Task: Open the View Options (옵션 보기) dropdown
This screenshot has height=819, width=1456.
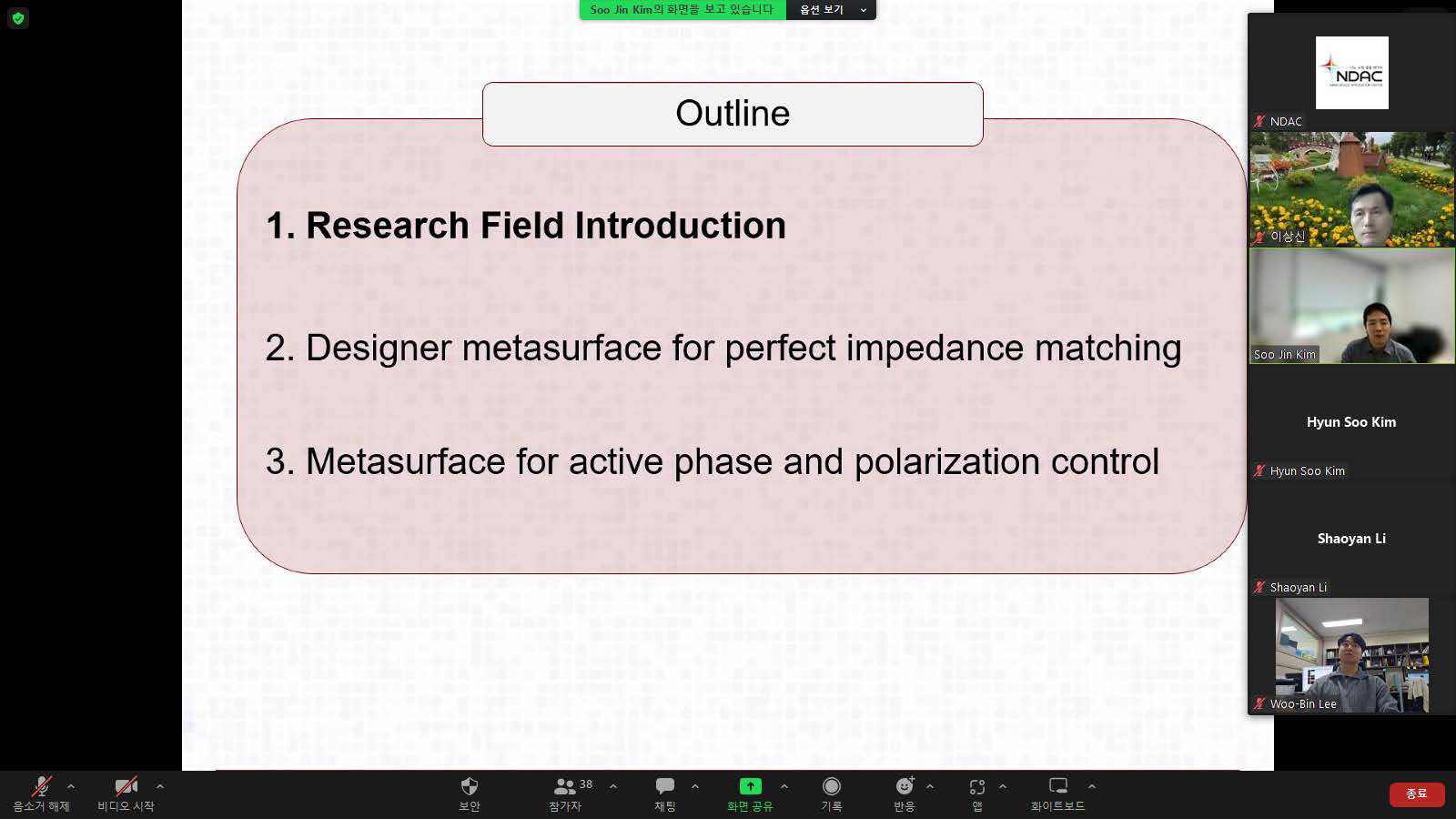Action: pos(831,10)
